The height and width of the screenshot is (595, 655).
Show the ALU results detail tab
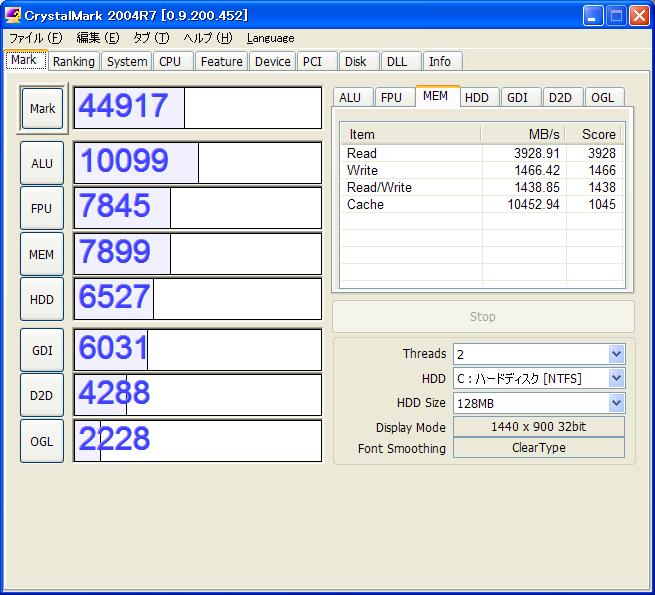[353, 97]
